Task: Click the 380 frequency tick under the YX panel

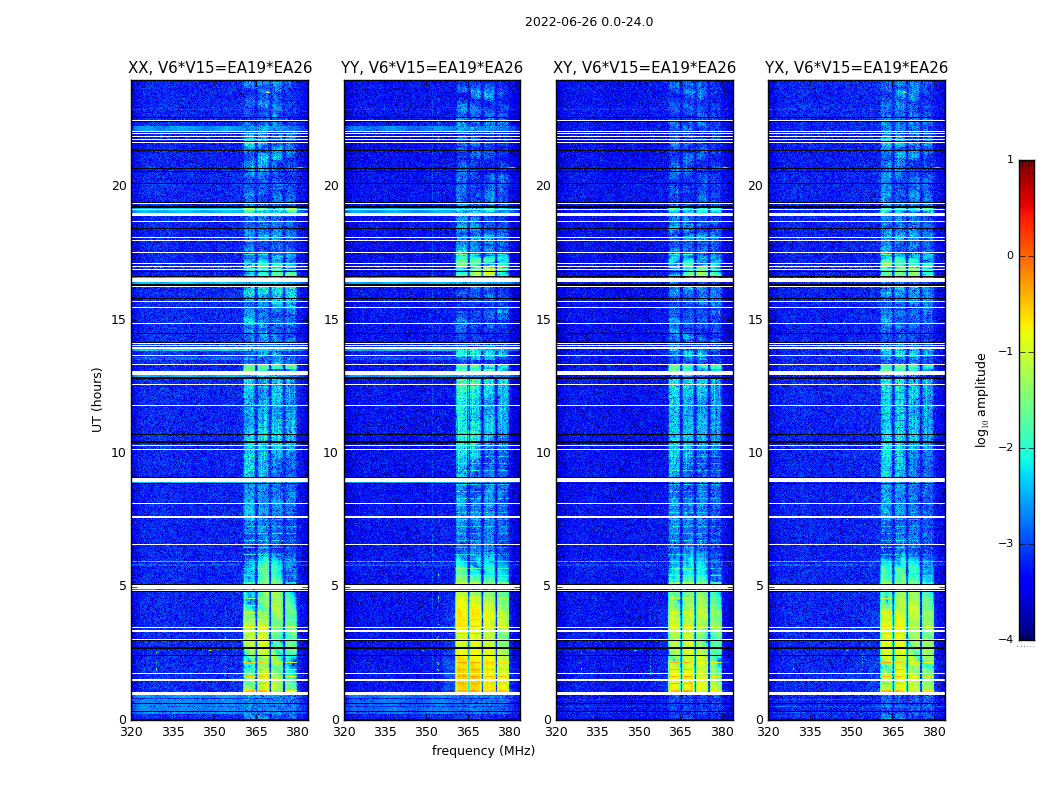Action: [x=934, y=732]
